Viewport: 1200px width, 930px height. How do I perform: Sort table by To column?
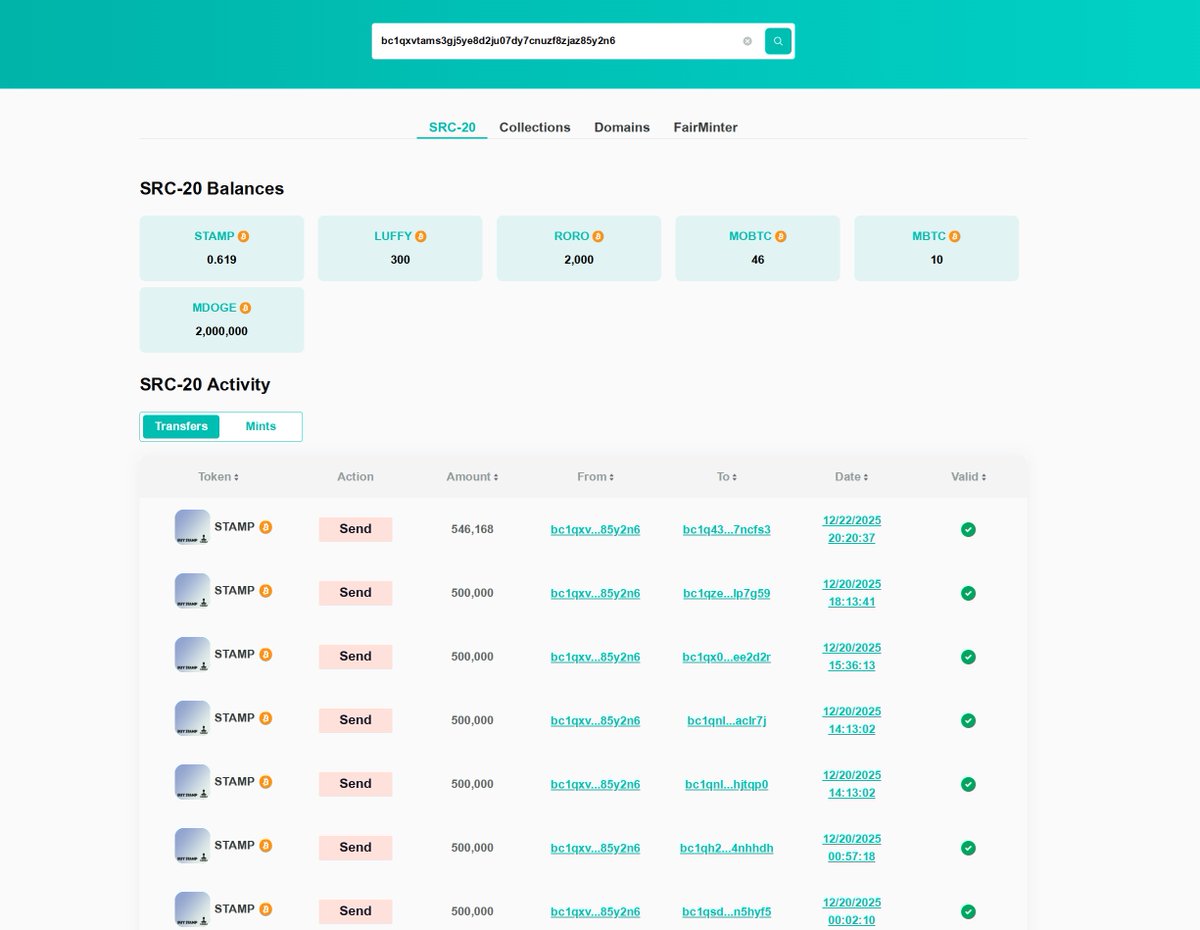point(727,477)
